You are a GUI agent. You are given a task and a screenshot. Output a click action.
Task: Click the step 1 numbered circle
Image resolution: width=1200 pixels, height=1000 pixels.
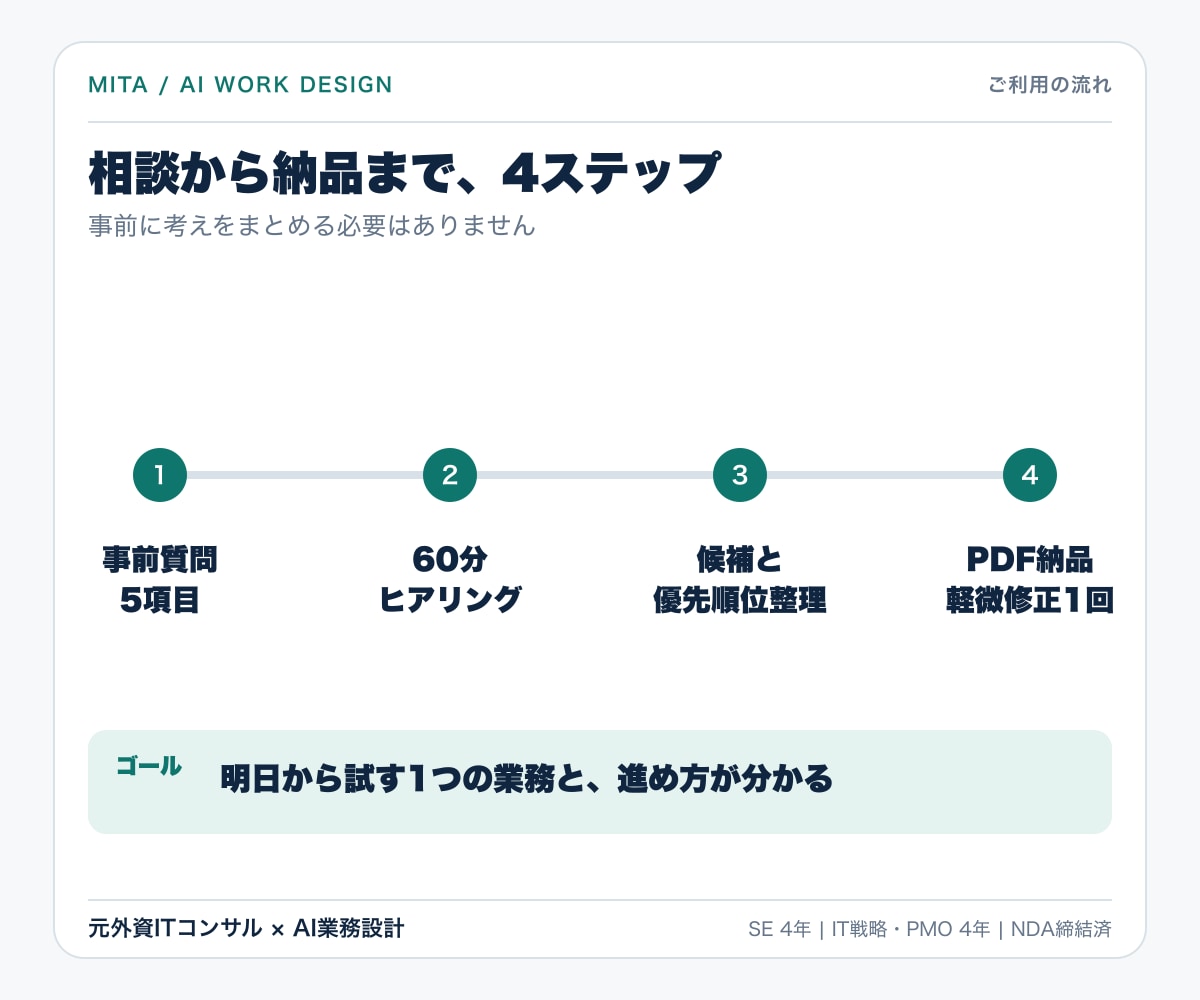(x=160, y=475)
